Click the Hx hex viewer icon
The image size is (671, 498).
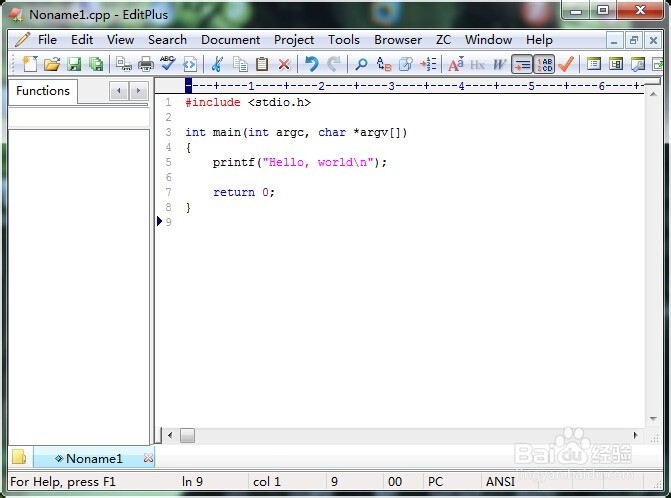point(478,64)
